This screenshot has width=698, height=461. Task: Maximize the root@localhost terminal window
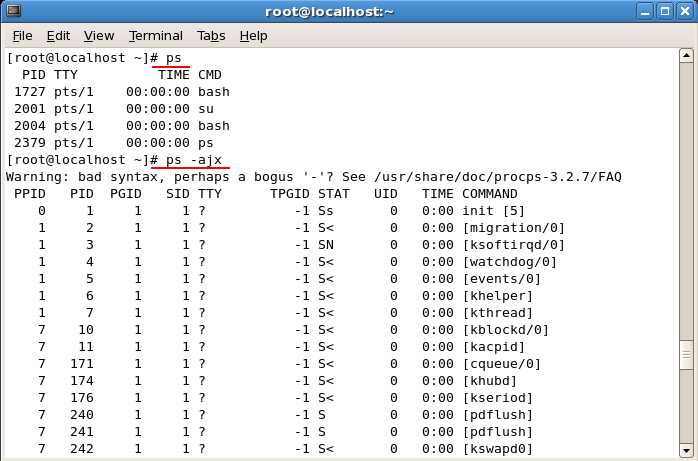pos(665,11)
